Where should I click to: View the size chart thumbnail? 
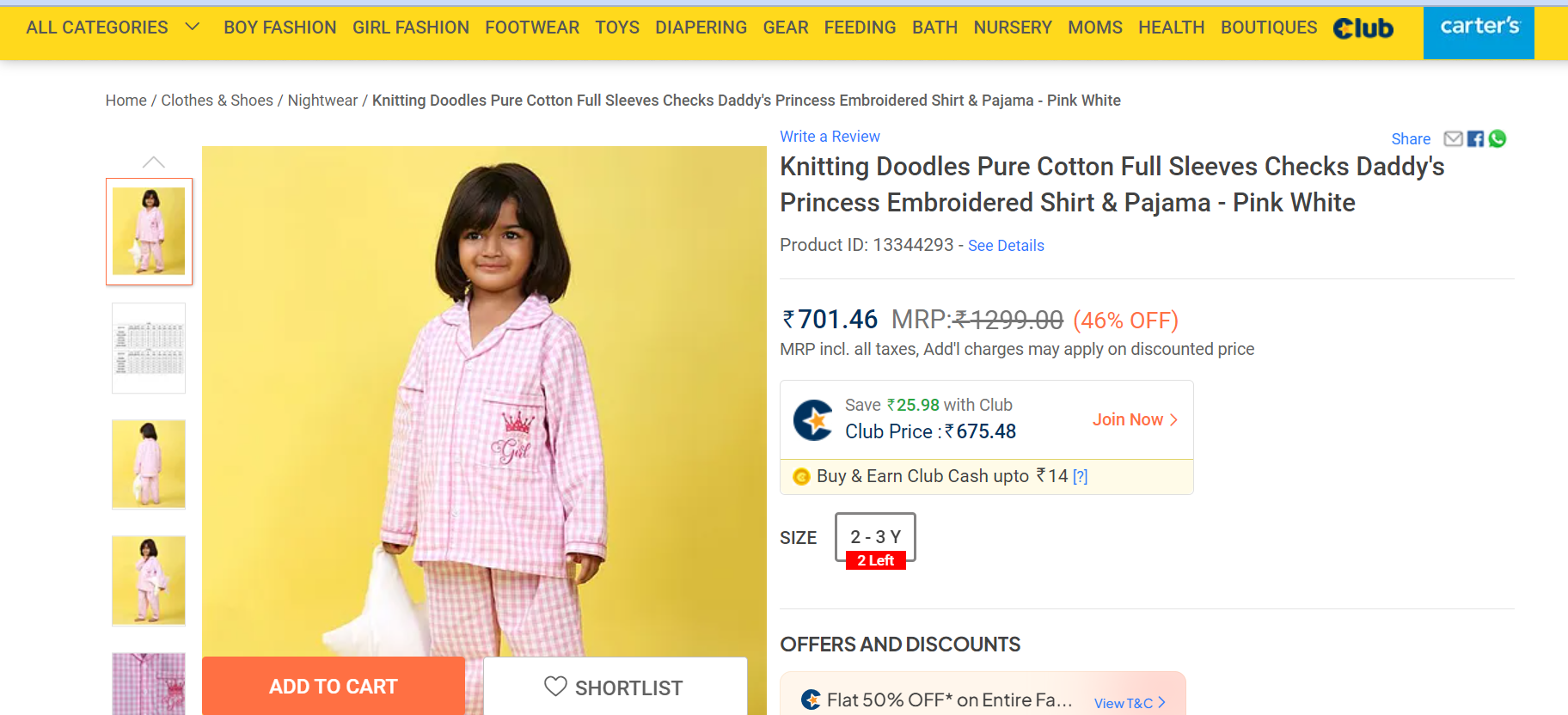point(149,348)
